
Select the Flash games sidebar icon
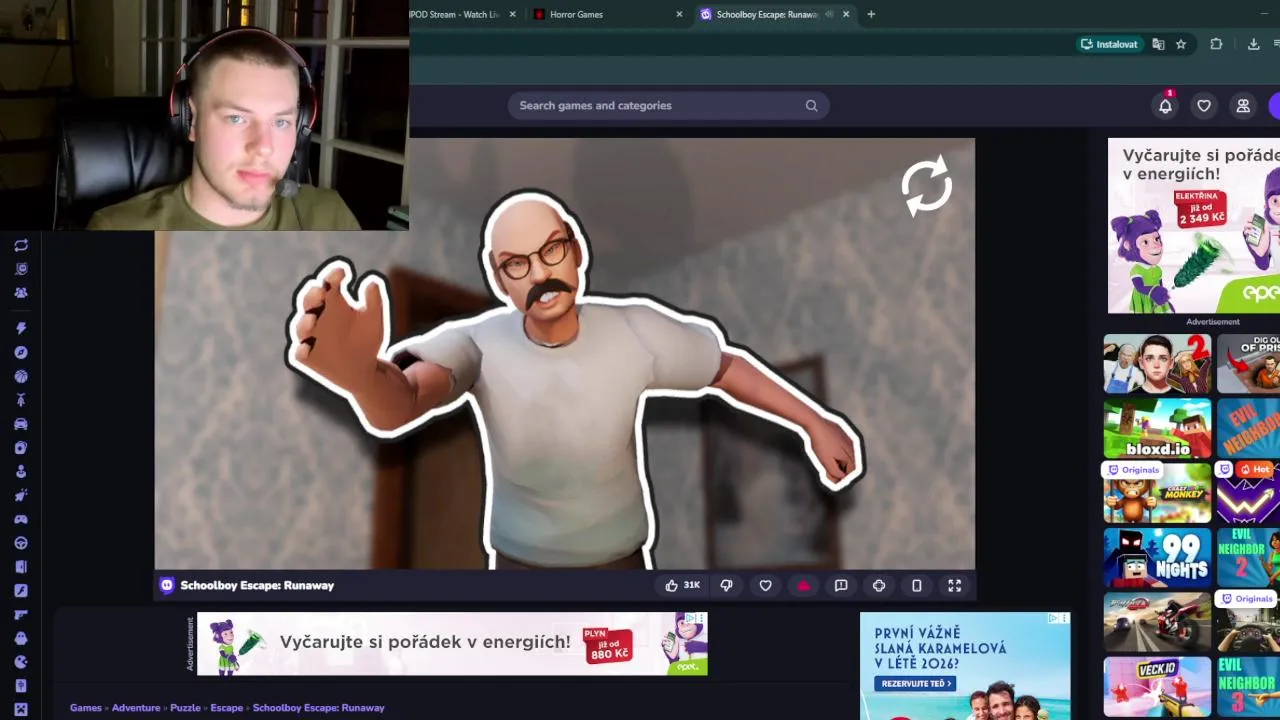(x=21, y=590)
